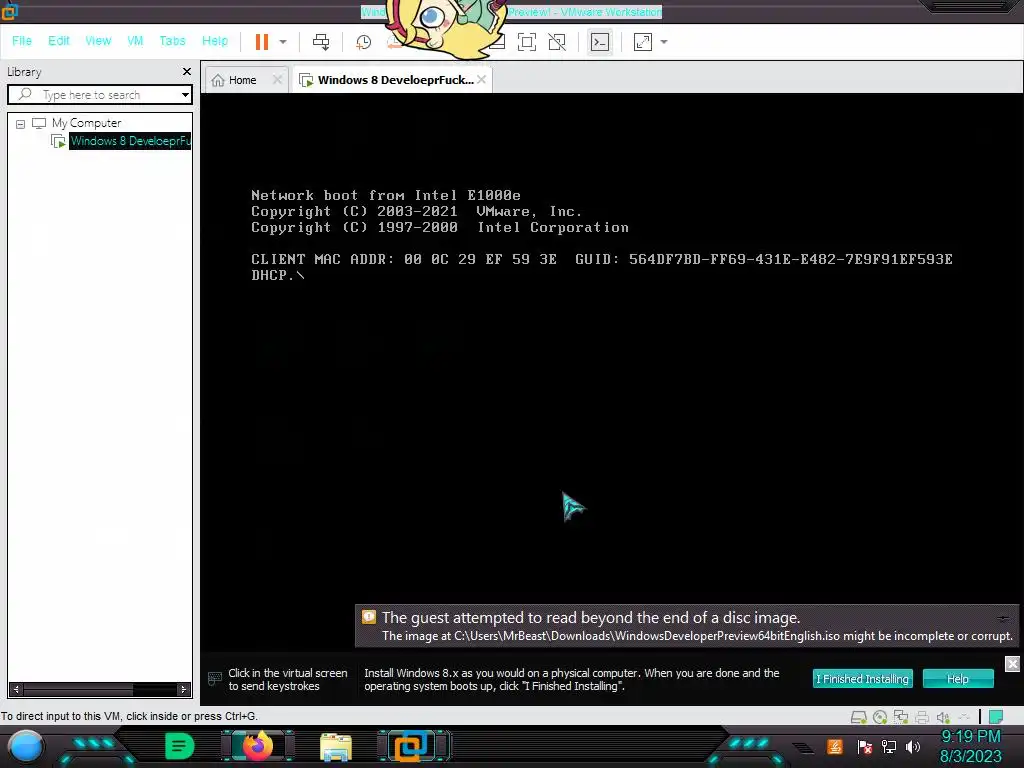
Task: Click the Send Ctrl+Alt+Del toolbar icon
Action: (x=321, y=42)
